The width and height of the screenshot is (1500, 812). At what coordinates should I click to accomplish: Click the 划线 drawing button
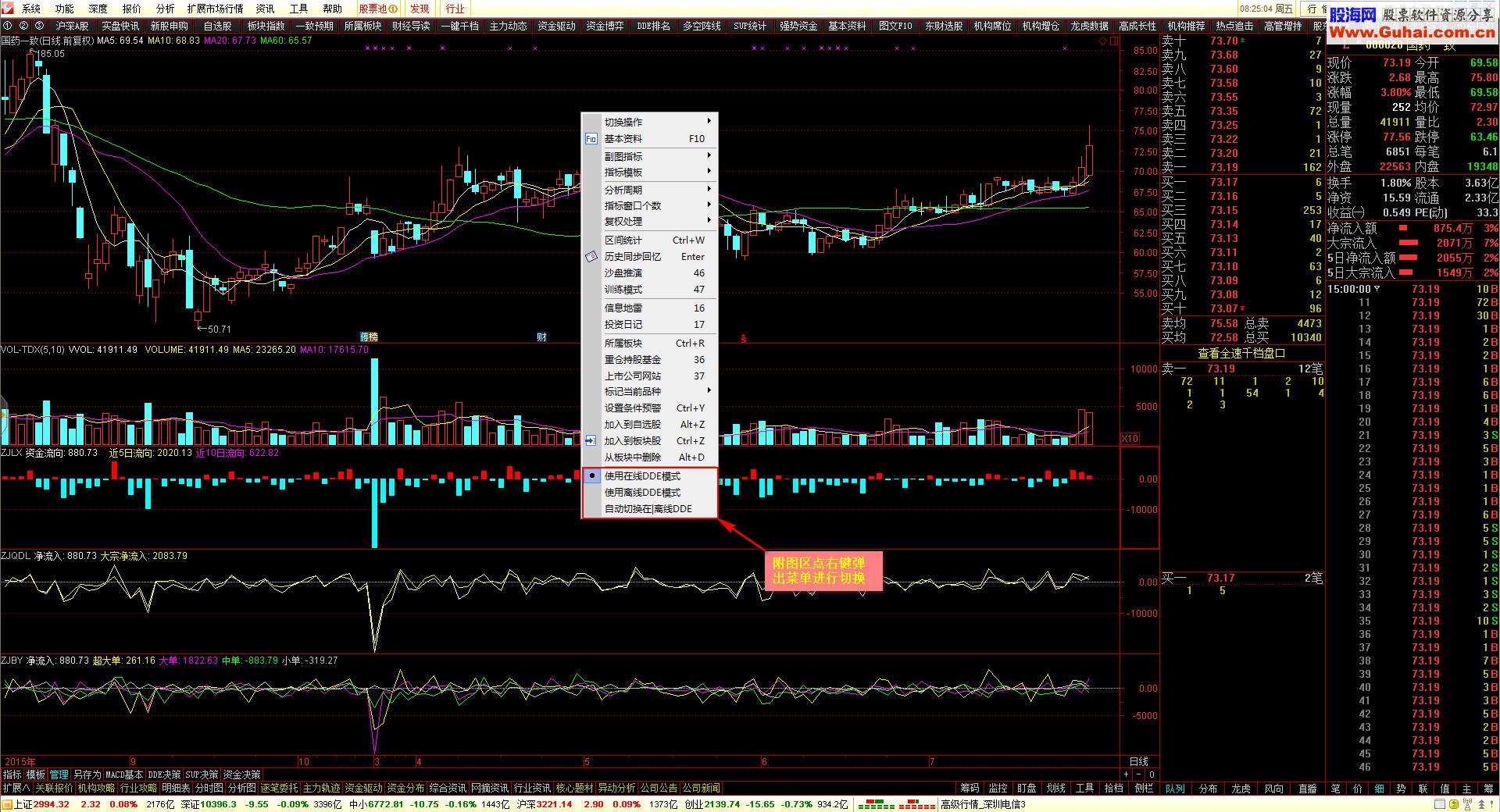(1055, 789)
